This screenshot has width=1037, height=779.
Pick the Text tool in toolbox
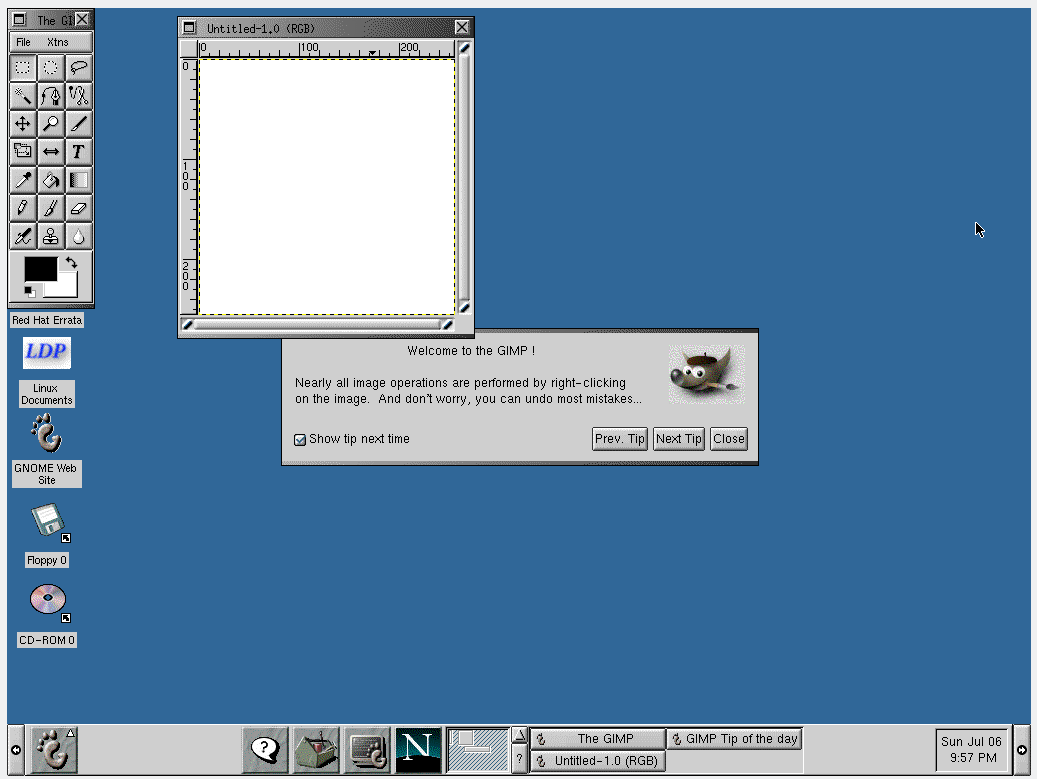78,152
